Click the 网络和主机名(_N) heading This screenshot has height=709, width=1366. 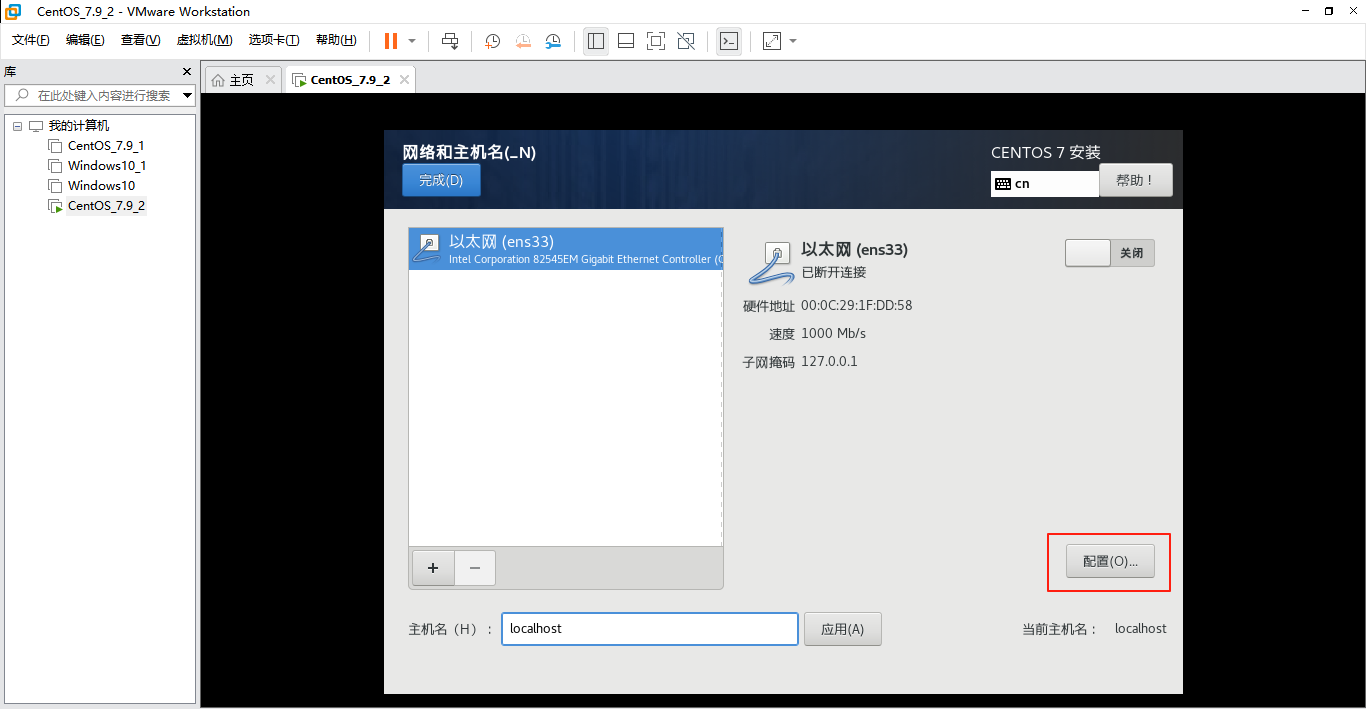click(x=469, y=152)
